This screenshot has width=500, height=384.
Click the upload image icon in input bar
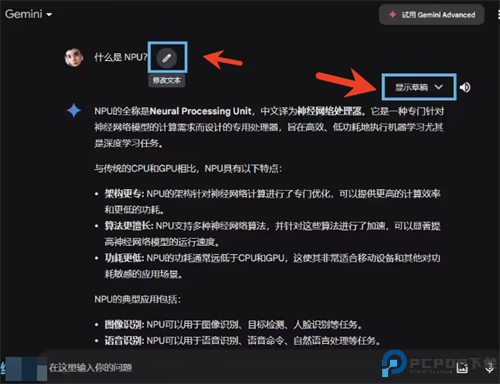click(462, 368)
